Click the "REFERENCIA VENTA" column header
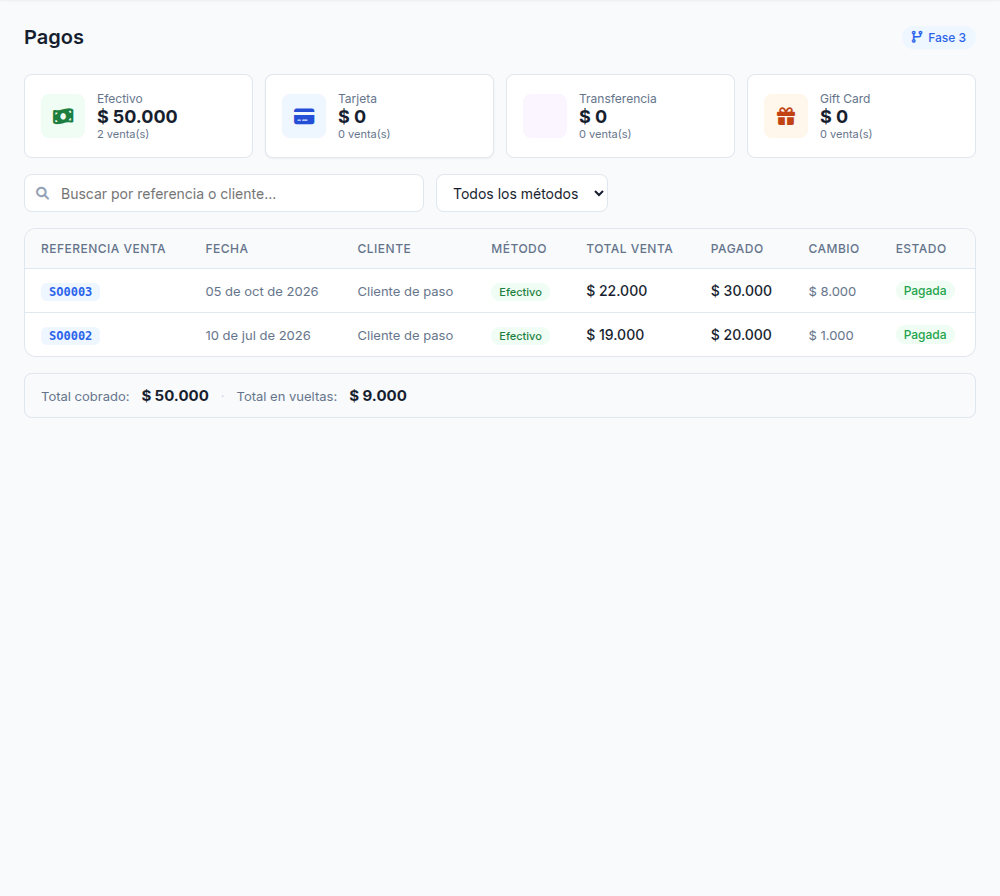Screen dimensions: 1000x896 tap(103, 249)
